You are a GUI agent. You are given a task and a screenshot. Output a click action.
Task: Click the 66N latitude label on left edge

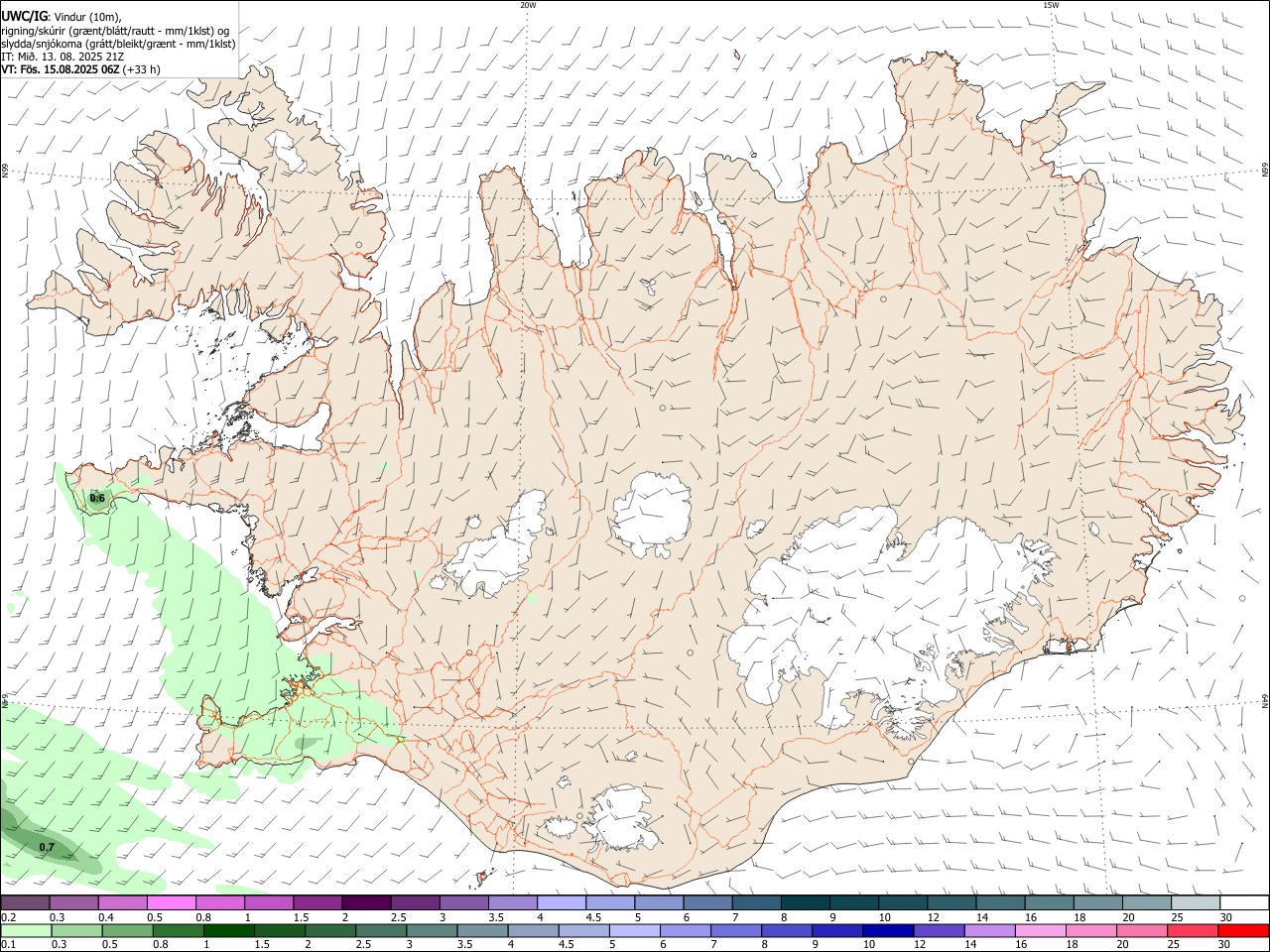click(x=5, y=171)
